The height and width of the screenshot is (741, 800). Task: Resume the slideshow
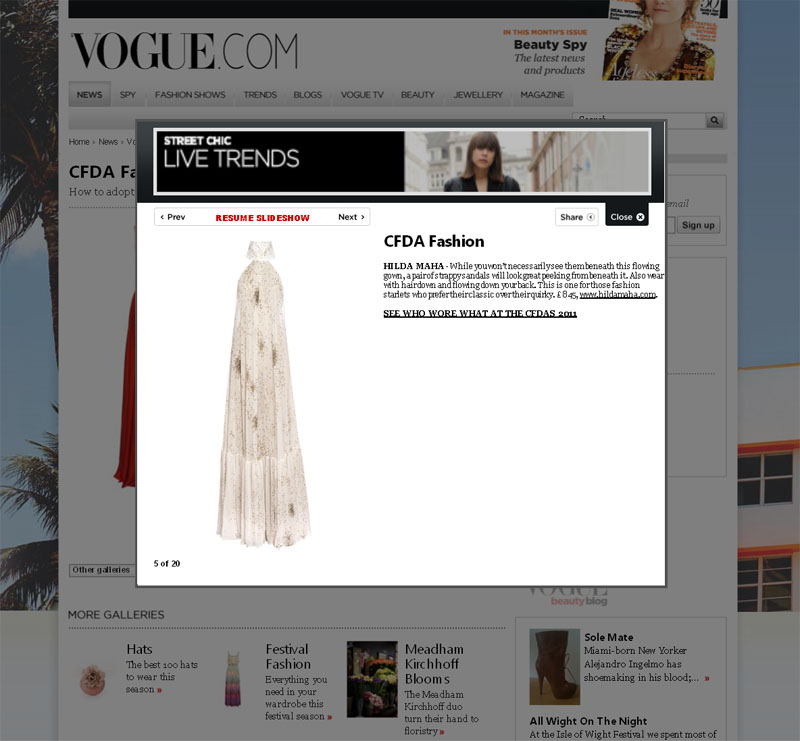click(x=262, y=218)
